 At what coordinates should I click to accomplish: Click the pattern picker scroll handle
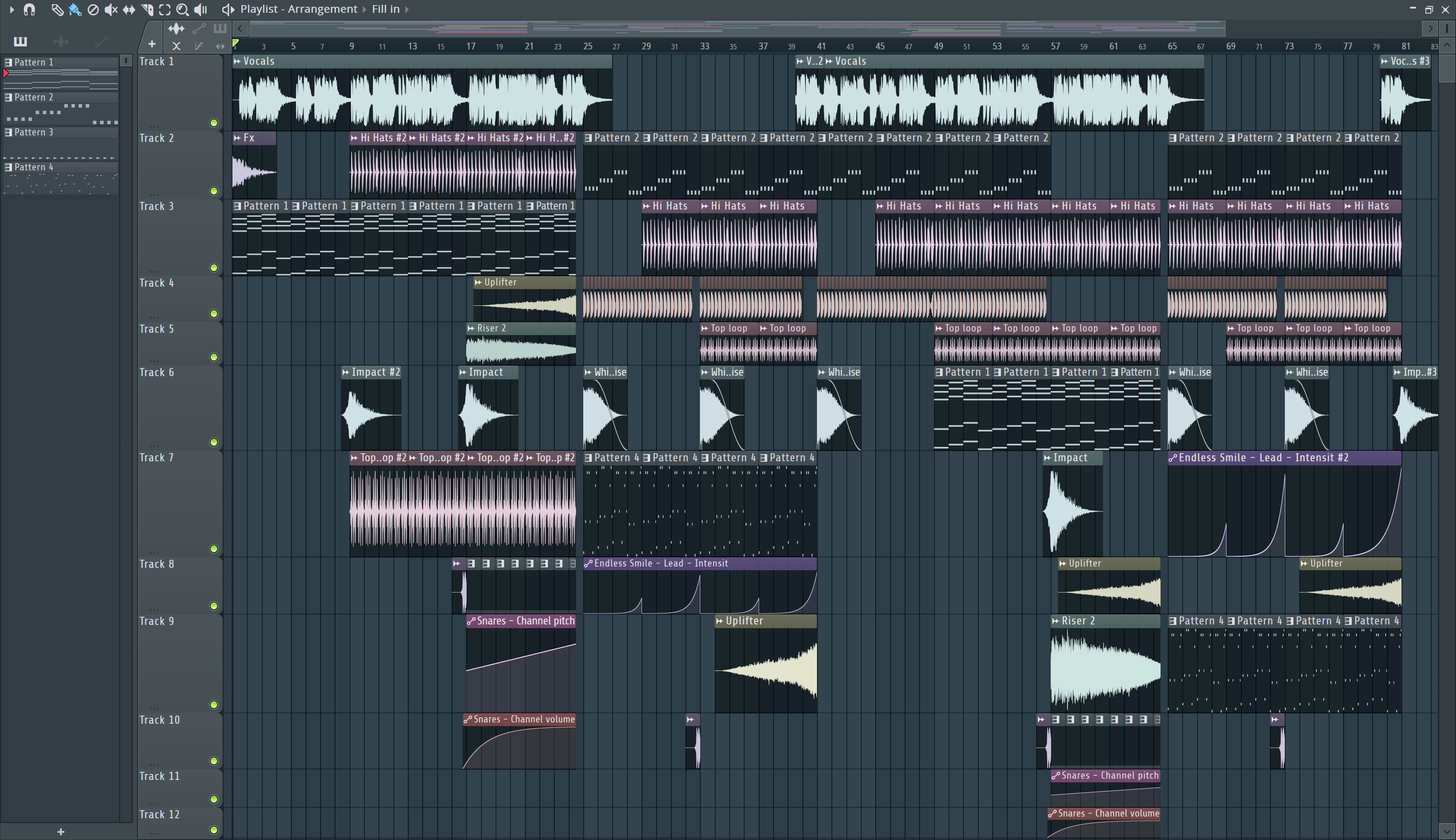click(126, 60)
